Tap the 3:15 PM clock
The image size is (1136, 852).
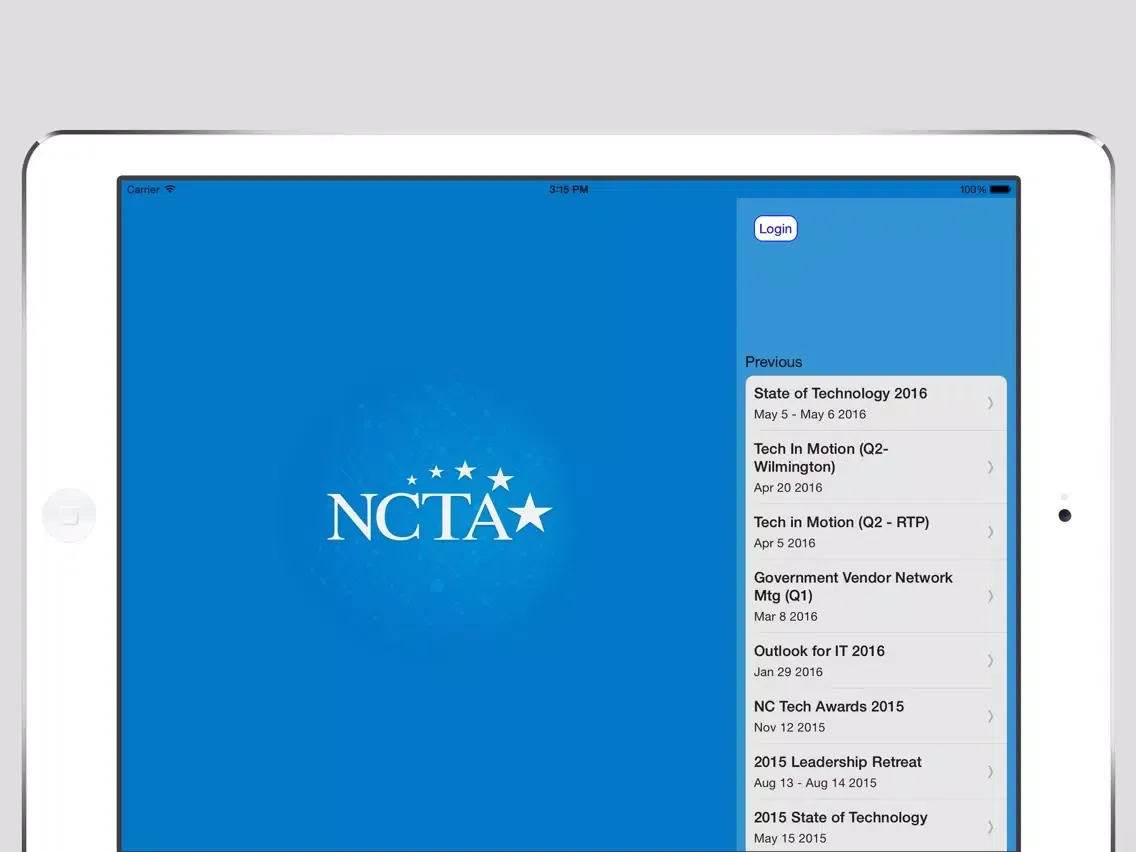(569, 189)
